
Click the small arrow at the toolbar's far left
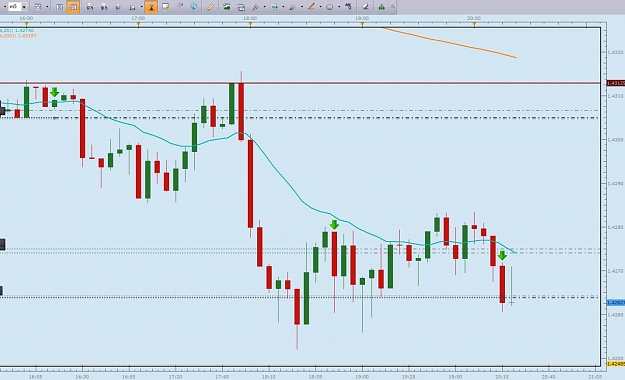[x=5, y=7]
